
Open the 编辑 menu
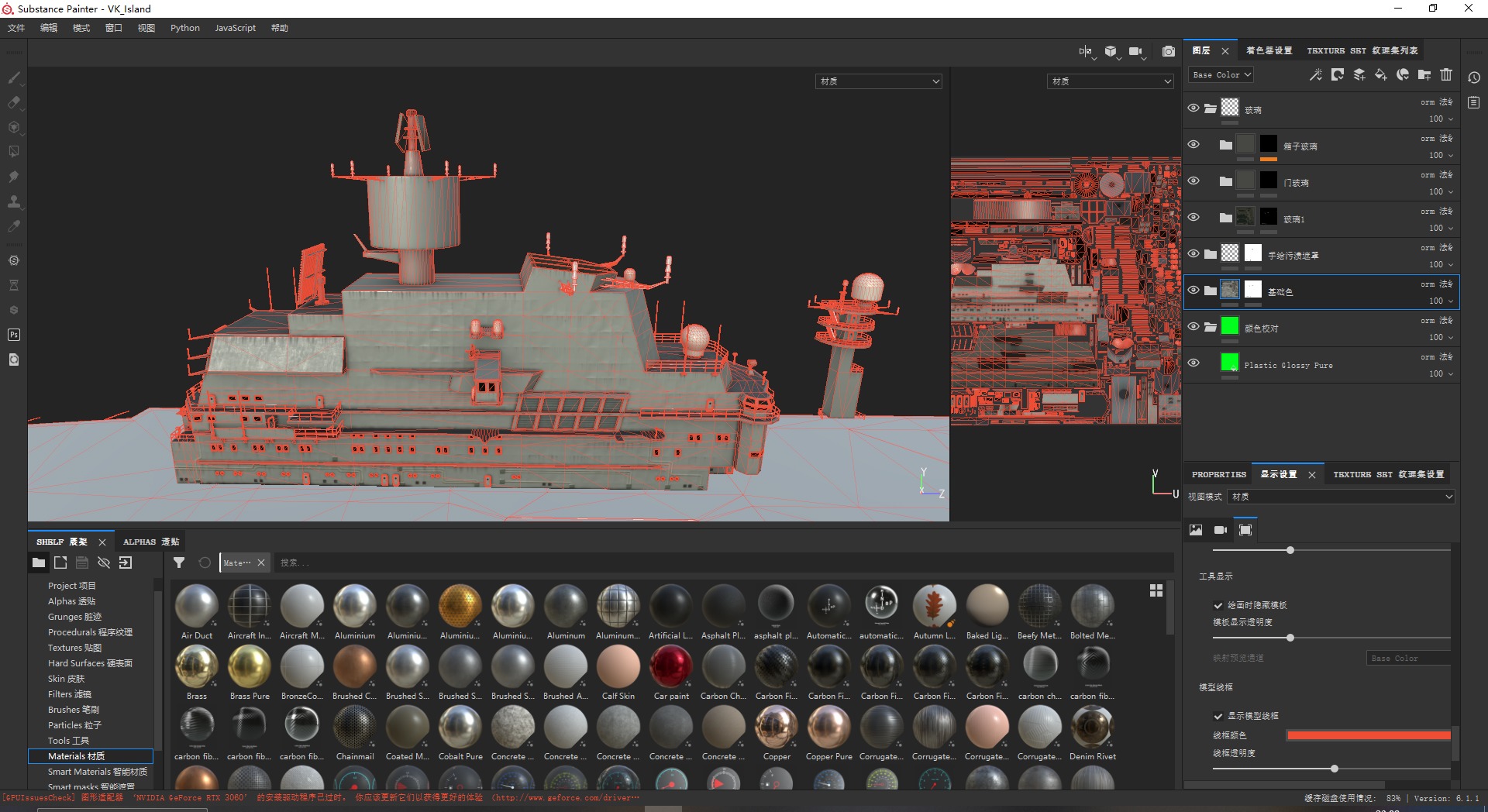pyautogui.click(x=49, y=28)
